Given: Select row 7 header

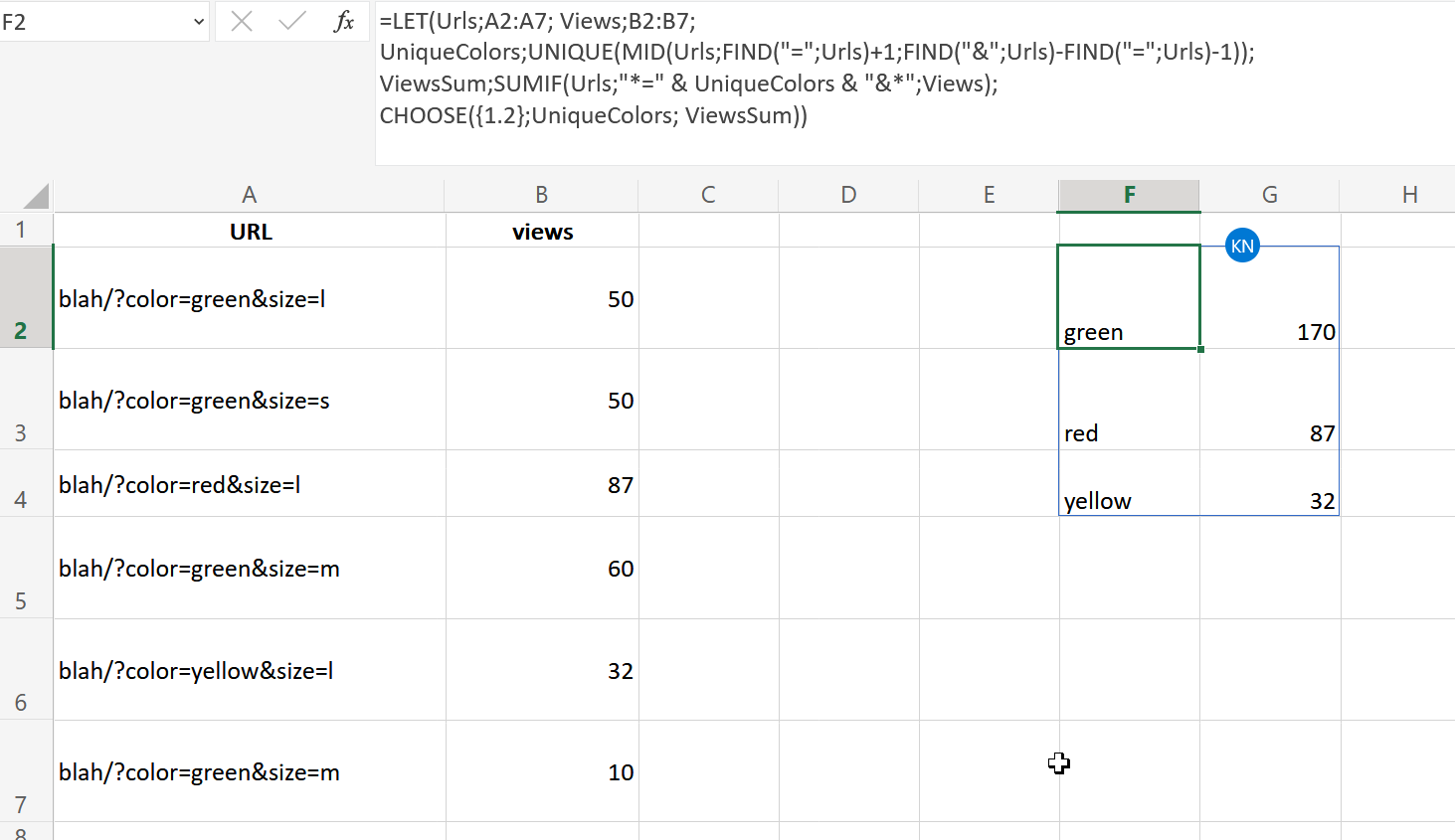Looking at the screenshot, I should point(26,770).
